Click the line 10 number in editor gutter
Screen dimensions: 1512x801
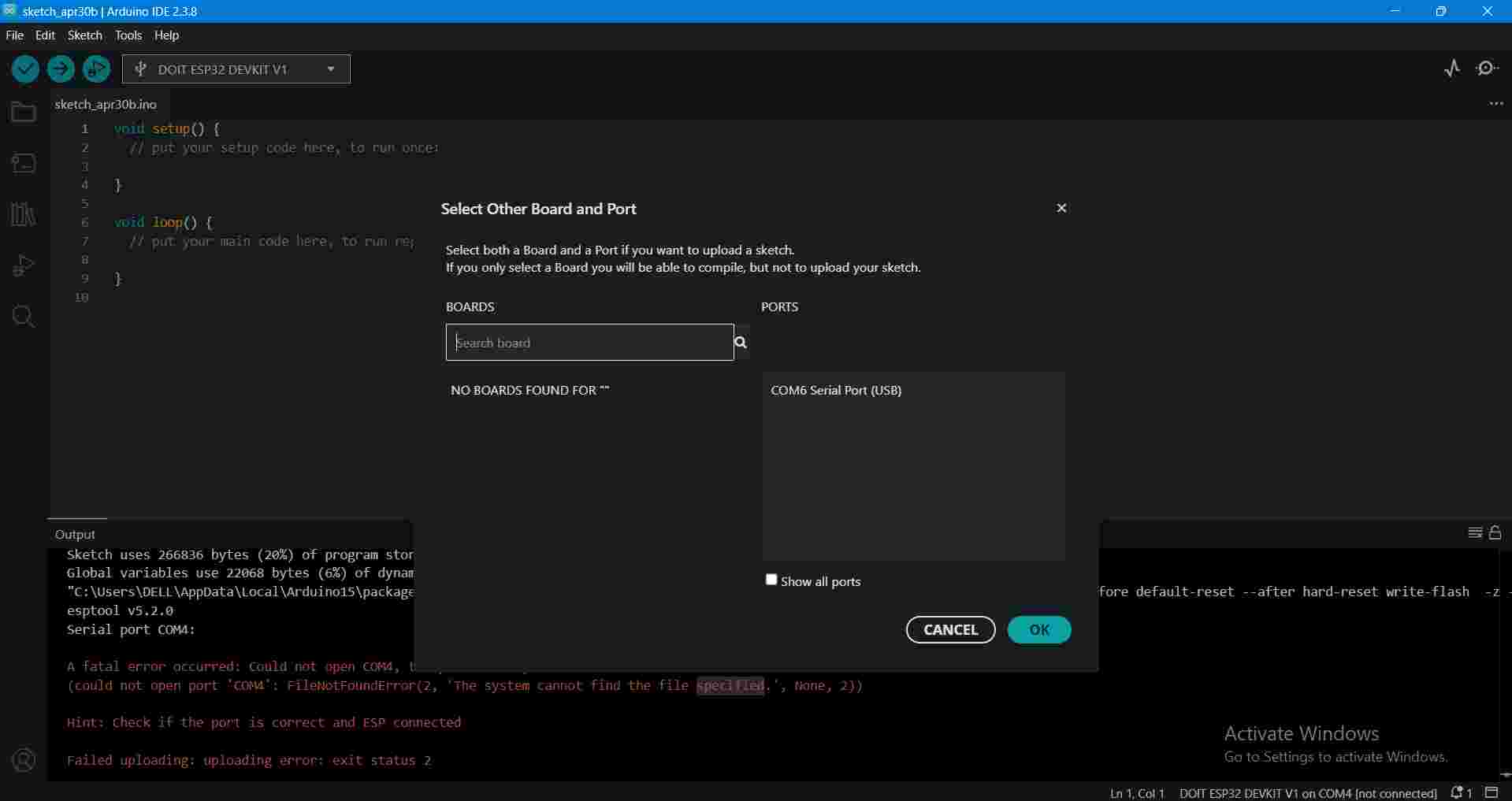pyautogui.click(x=81, y=297)
